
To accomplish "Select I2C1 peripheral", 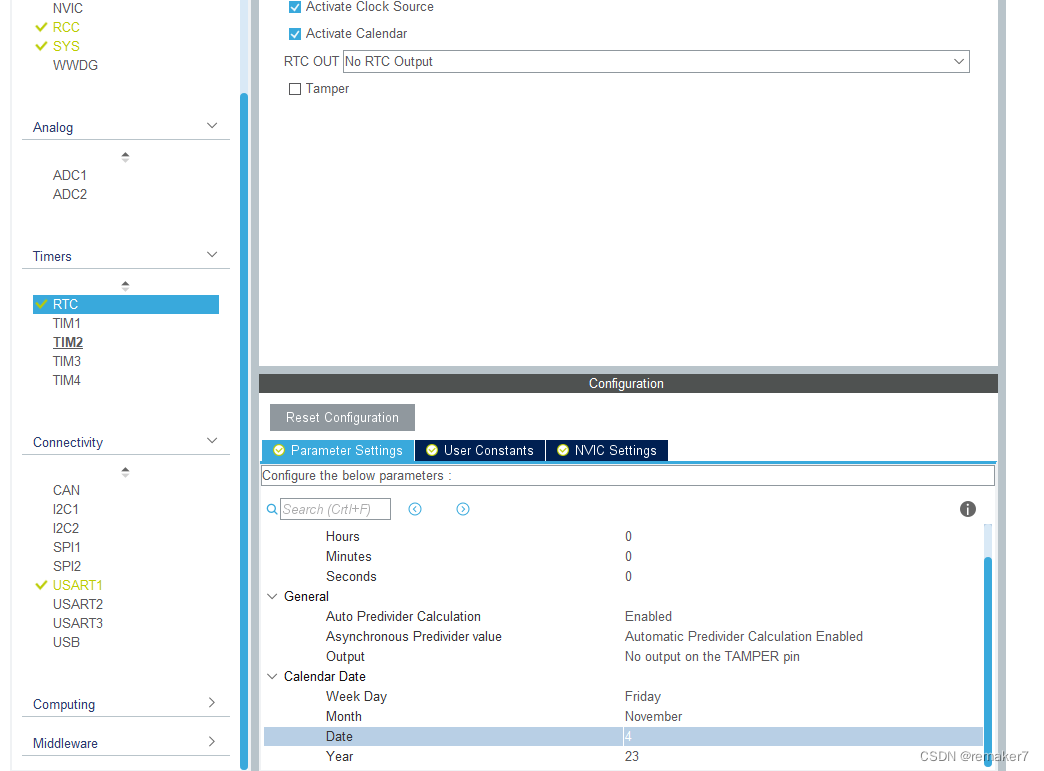I will [66, 509].
